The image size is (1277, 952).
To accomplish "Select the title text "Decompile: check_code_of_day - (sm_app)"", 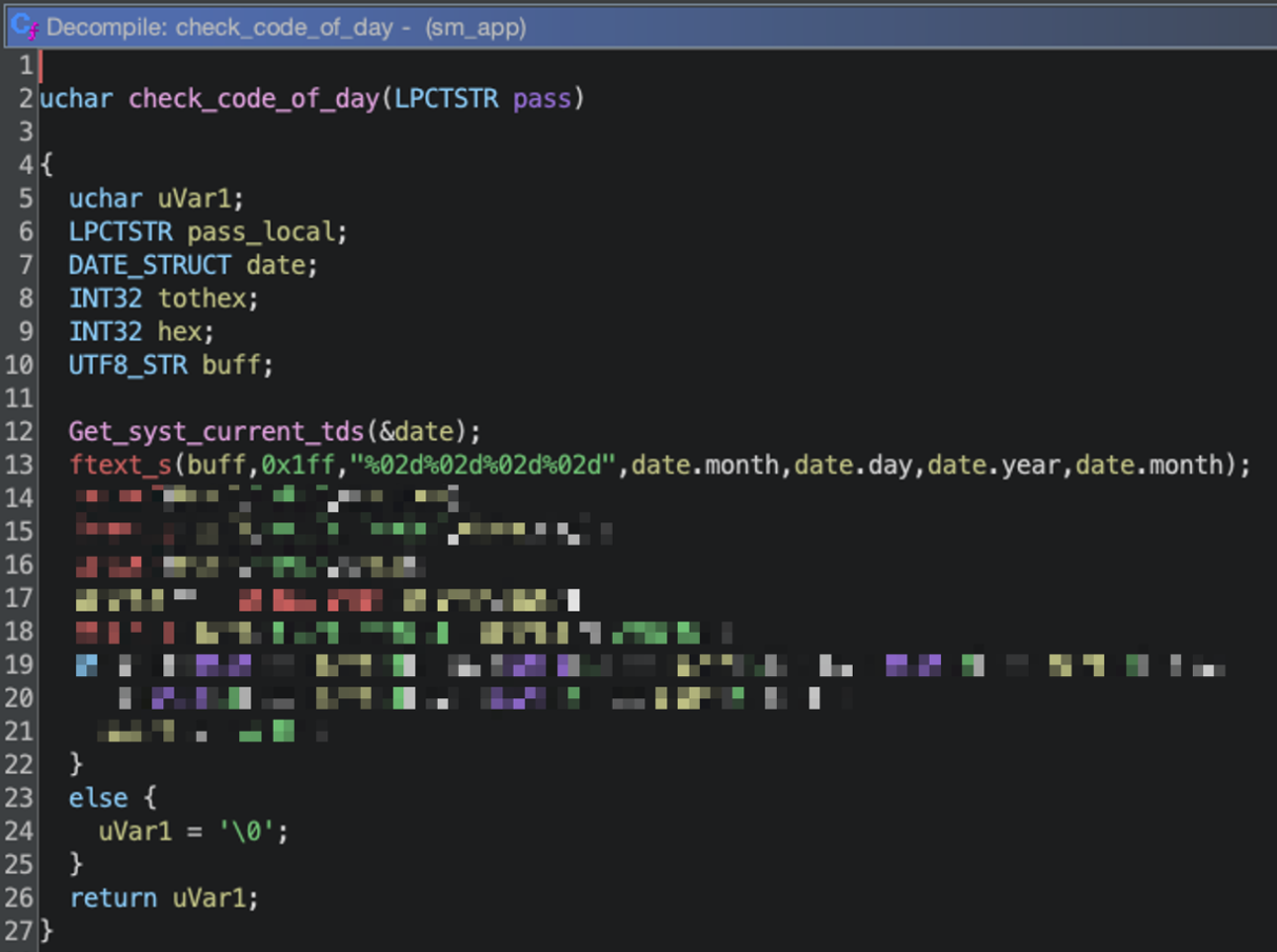I will click(x=286, y=28).
